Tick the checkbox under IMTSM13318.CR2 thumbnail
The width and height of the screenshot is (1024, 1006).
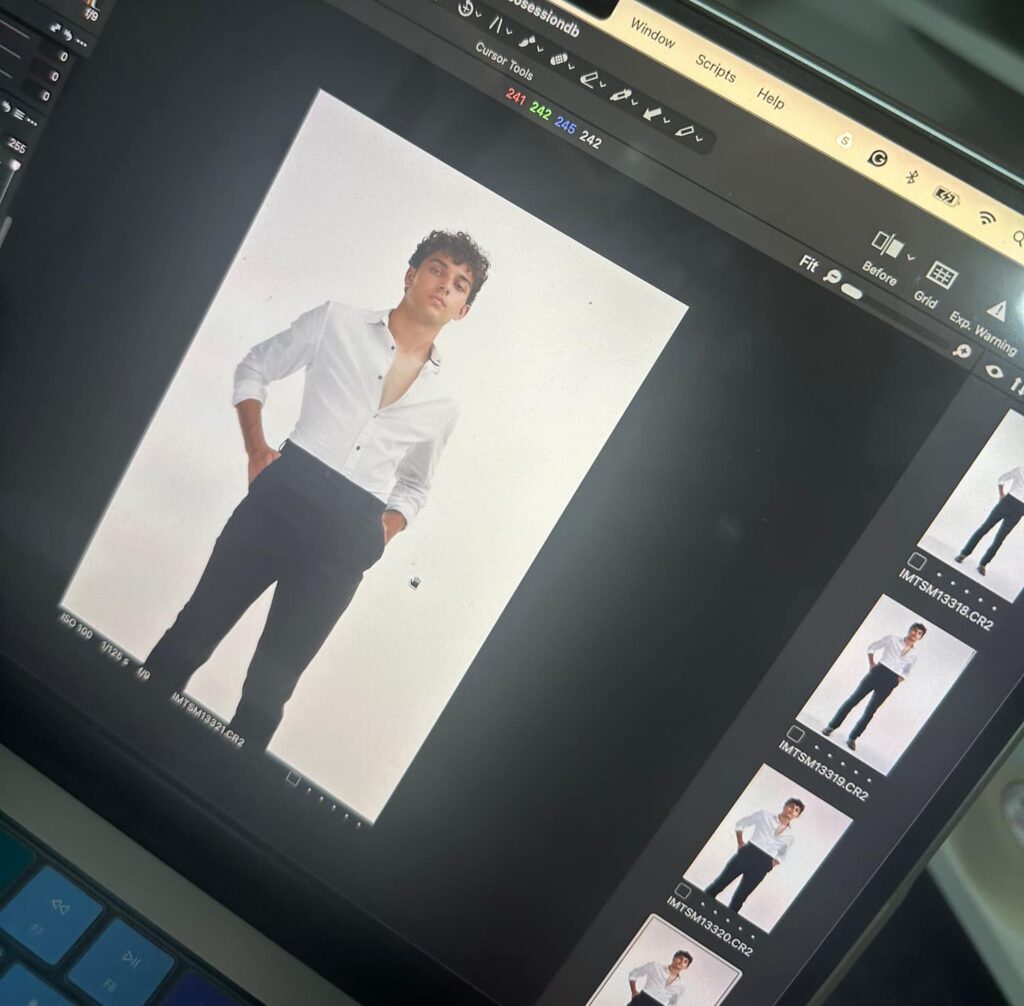coord(917,560)
